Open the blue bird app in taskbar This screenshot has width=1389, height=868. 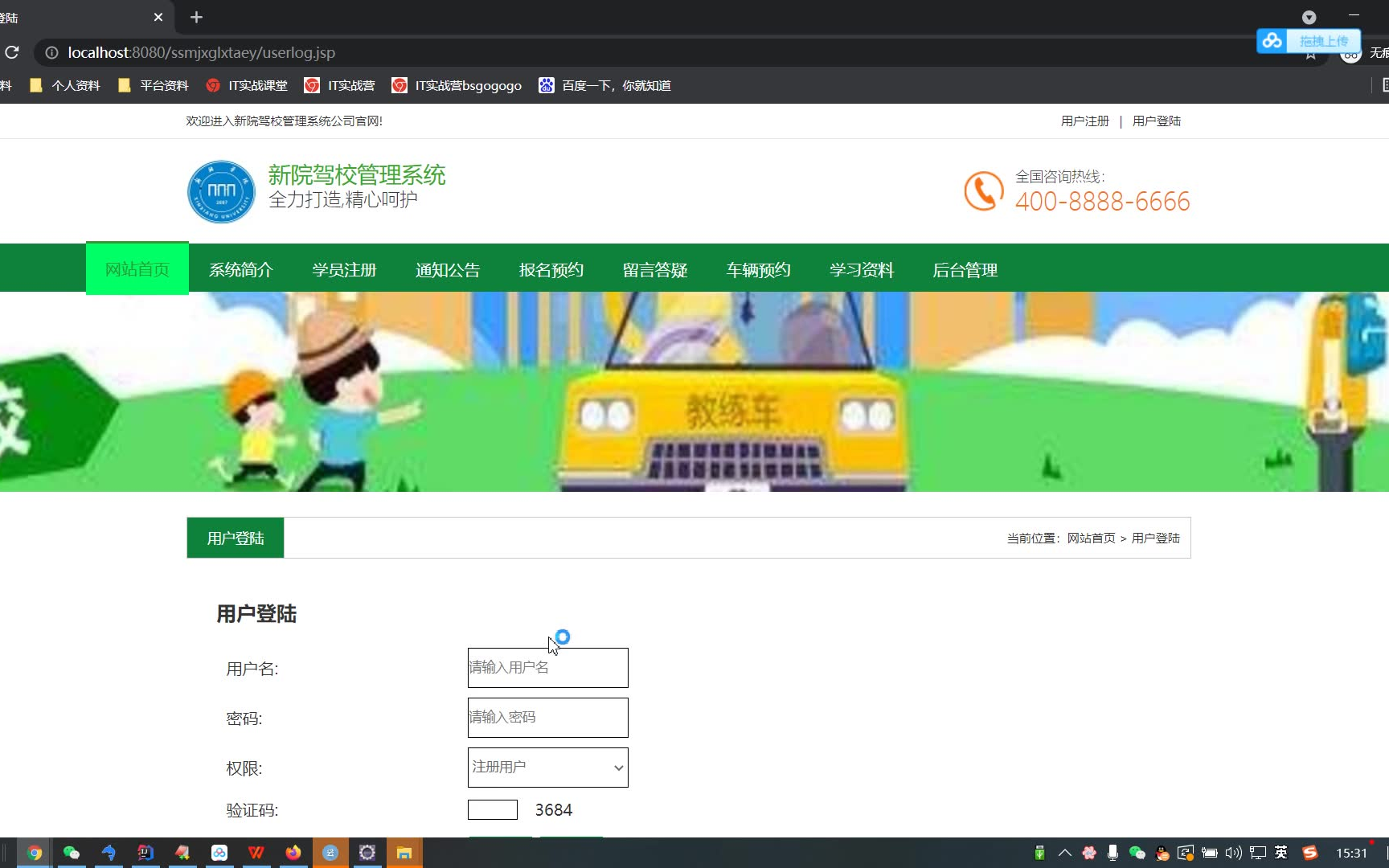[x=109, y=853]
